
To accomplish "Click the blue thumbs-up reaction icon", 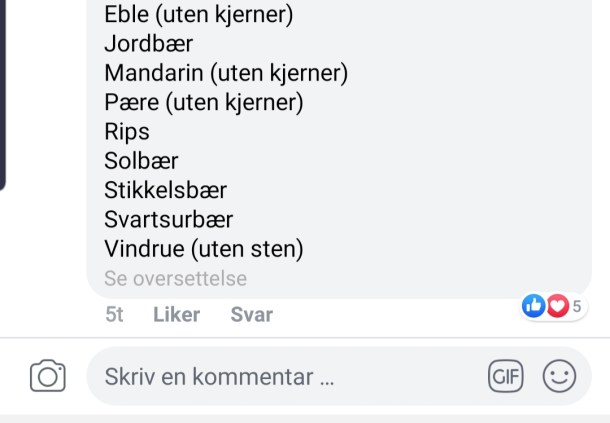I will coord(534,306).
